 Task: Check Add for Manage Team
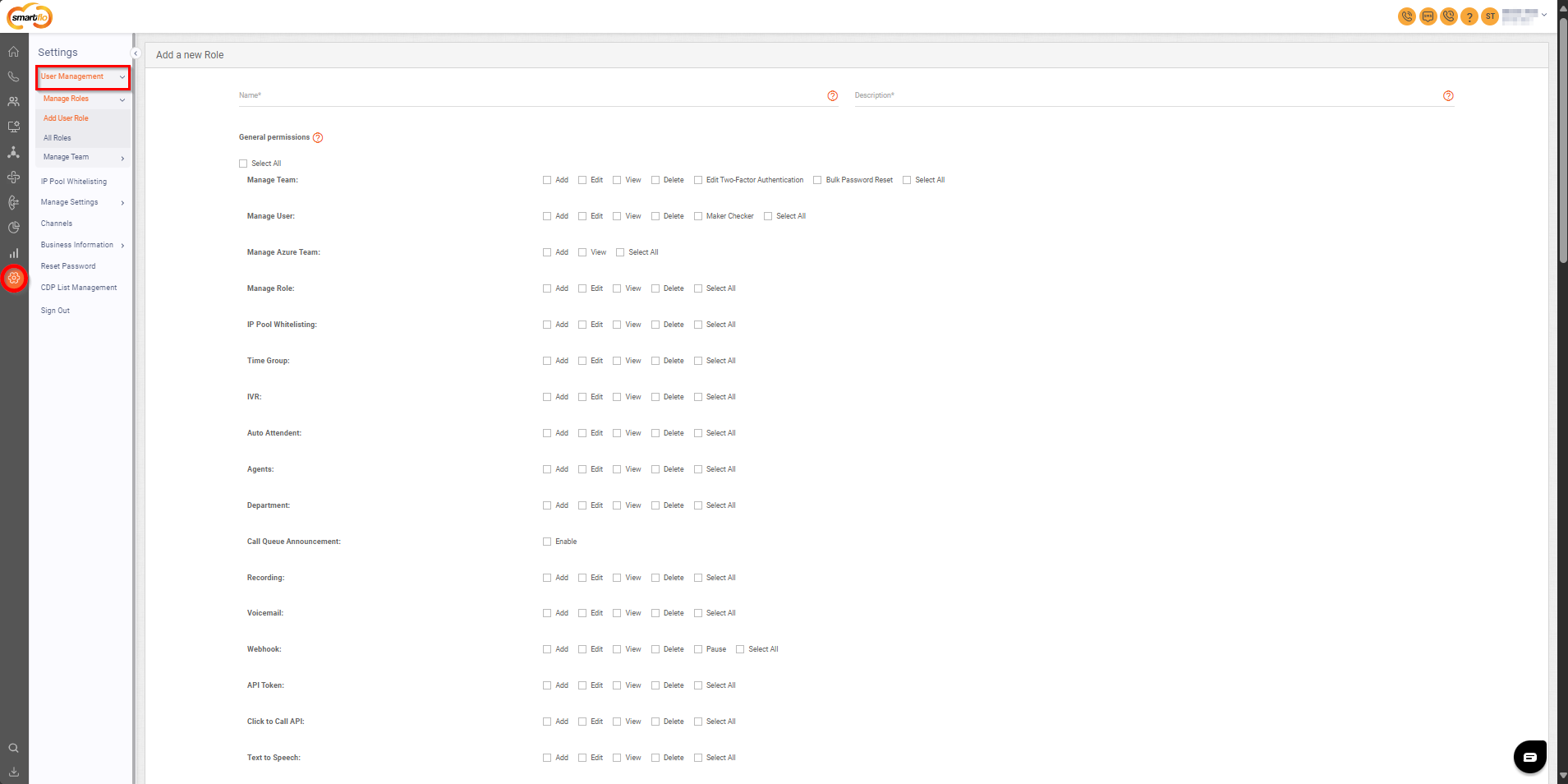point(547,180)
